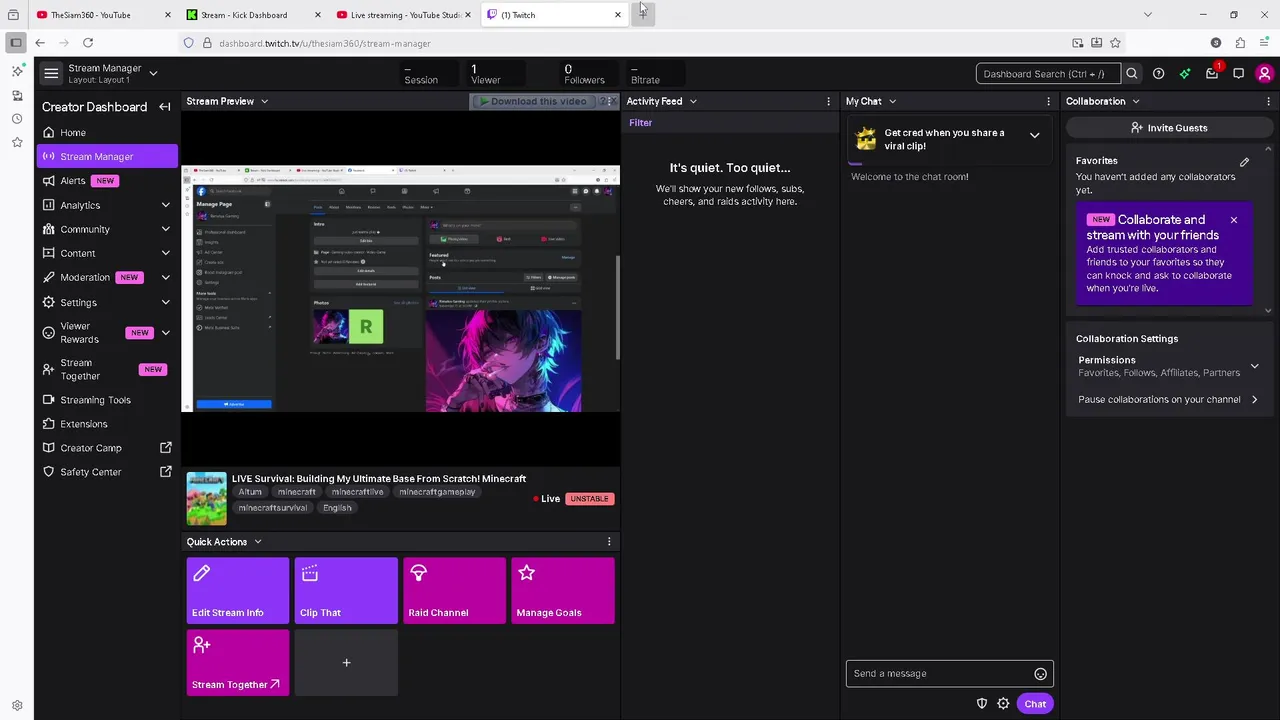This screenshot has height=720, width=1280.
Task: Open the help question-mark icon
Action: click(1158, 73)
